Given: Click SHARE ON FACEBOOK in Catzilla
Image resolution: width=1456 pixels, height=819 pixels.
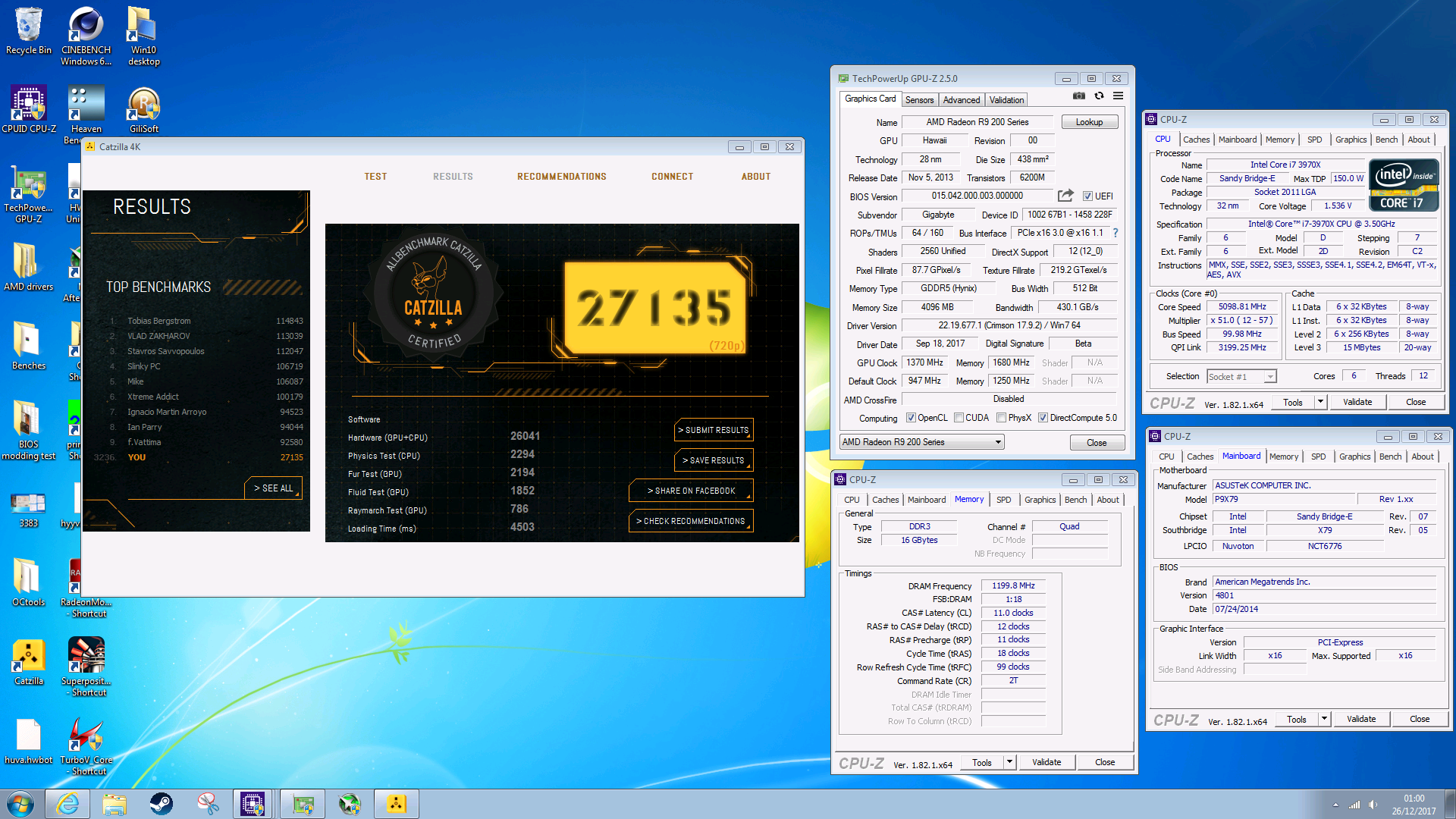Looking at the screenshot, I should pos(691,491).
